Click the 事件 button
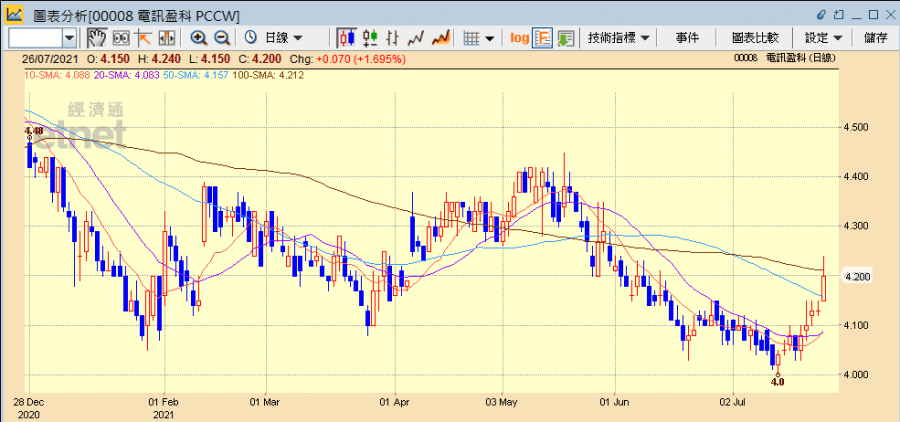The height and width of the screenshot is (422, 900). click(x=687, y=37)
